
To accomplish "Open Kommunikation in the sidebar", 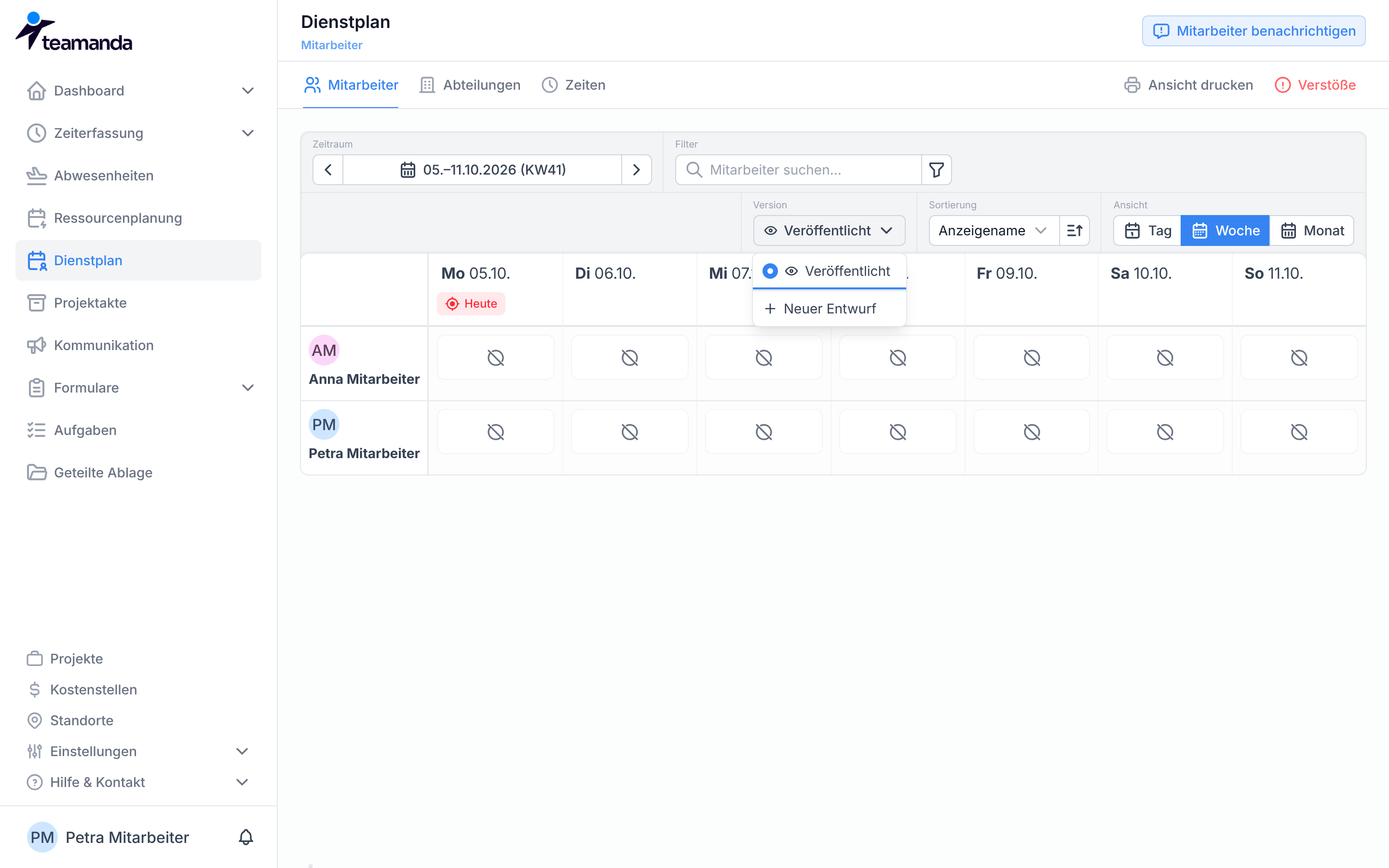I will coord(138,345).
